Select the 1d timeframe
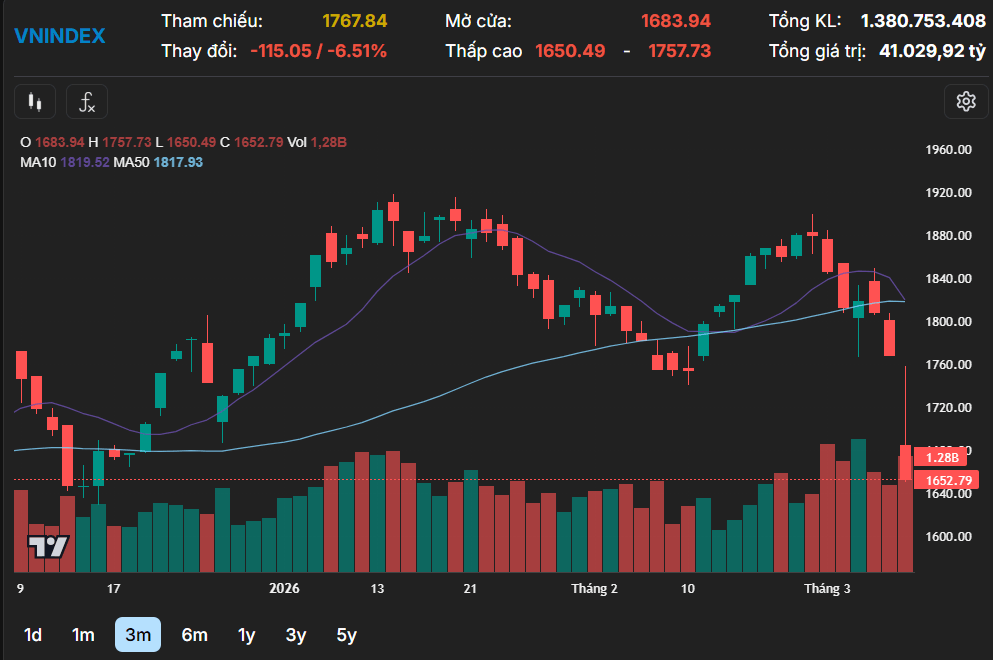 click(33, 635)
